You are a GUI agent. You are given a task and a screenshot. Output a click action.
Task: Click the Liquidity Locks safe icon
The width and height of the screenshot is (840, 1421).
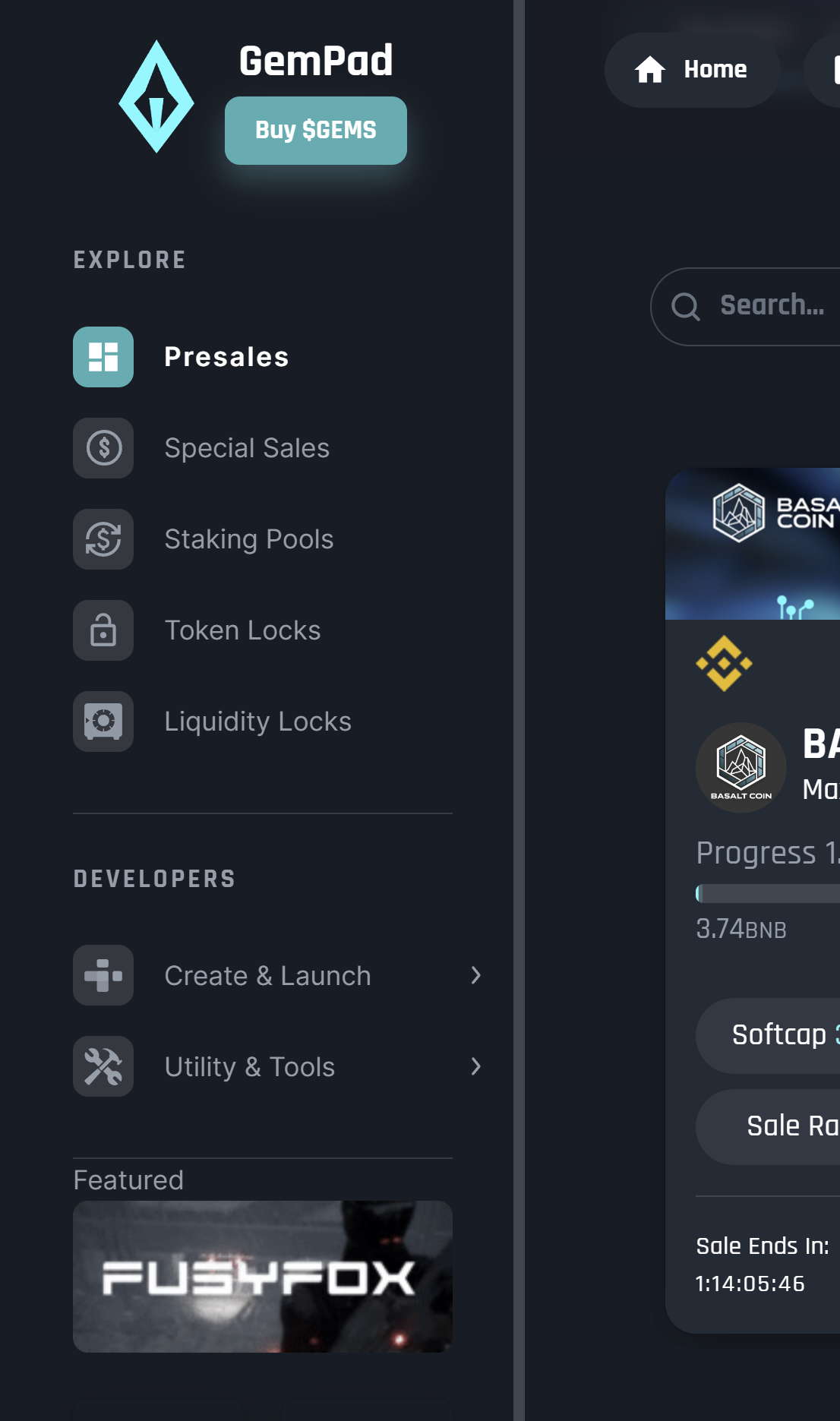point(103,722)
